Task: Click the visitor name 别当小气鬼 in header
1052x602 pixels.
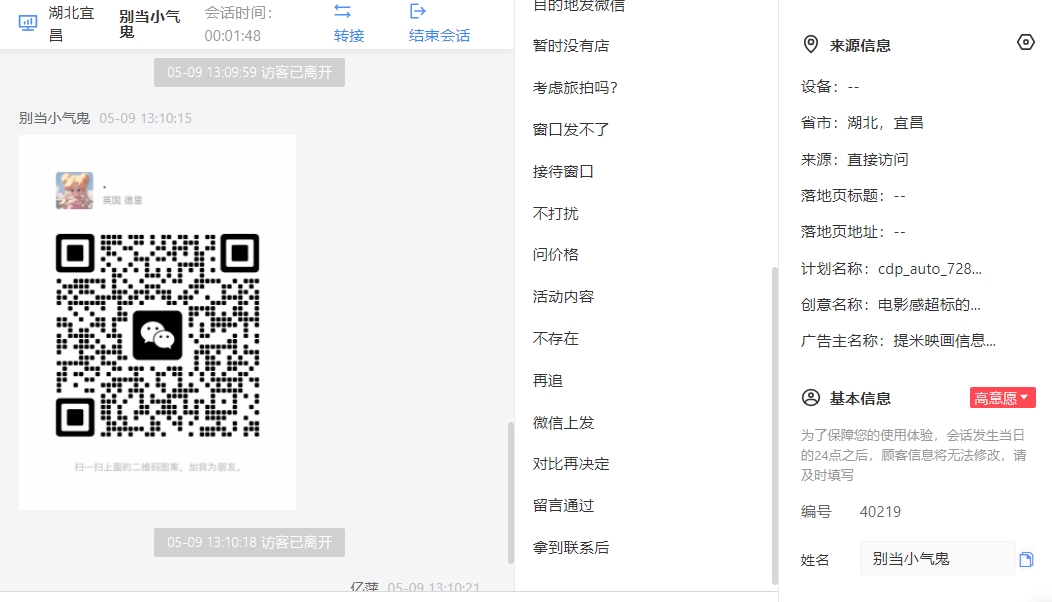Action: (x=150, y=23)
